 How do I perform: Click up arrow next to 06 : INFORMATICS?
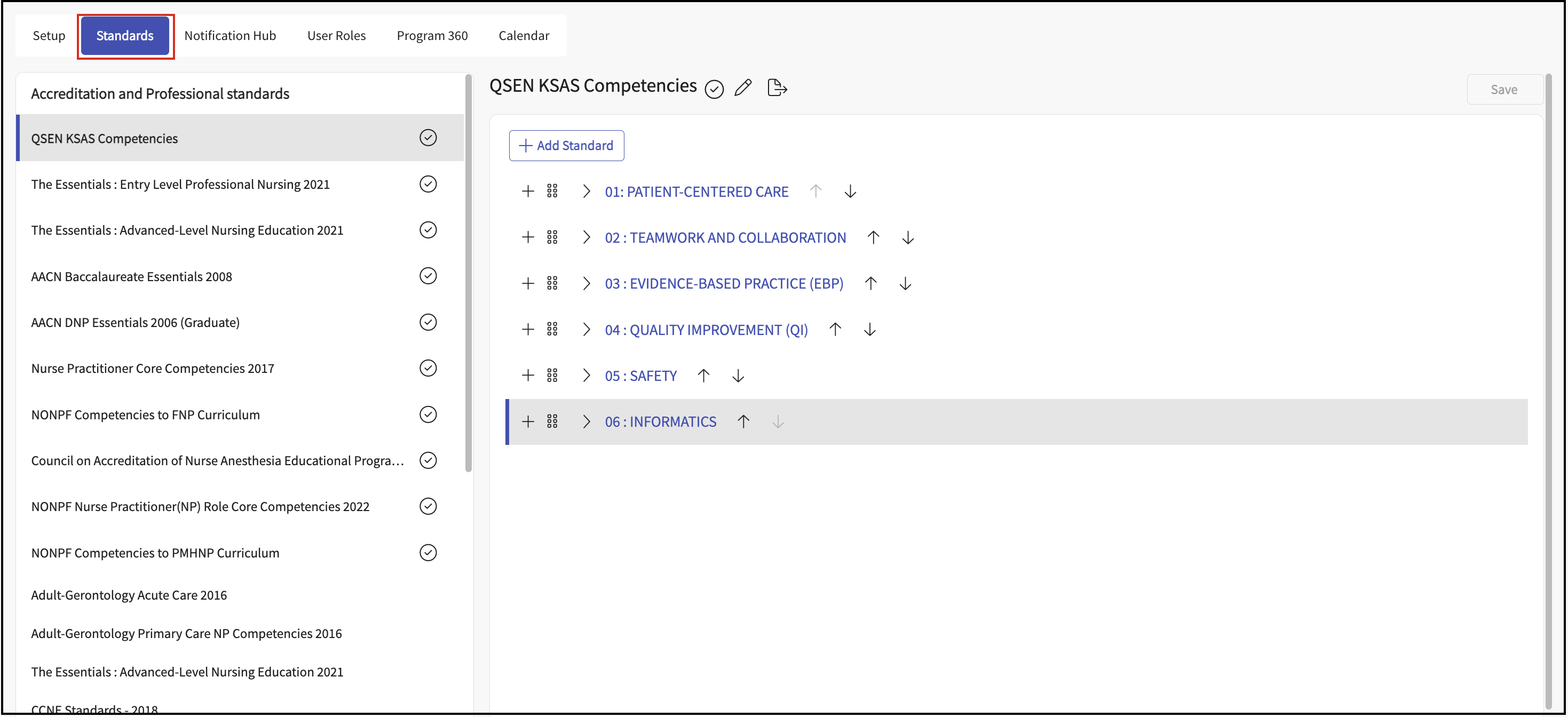(x=743, y=421)
